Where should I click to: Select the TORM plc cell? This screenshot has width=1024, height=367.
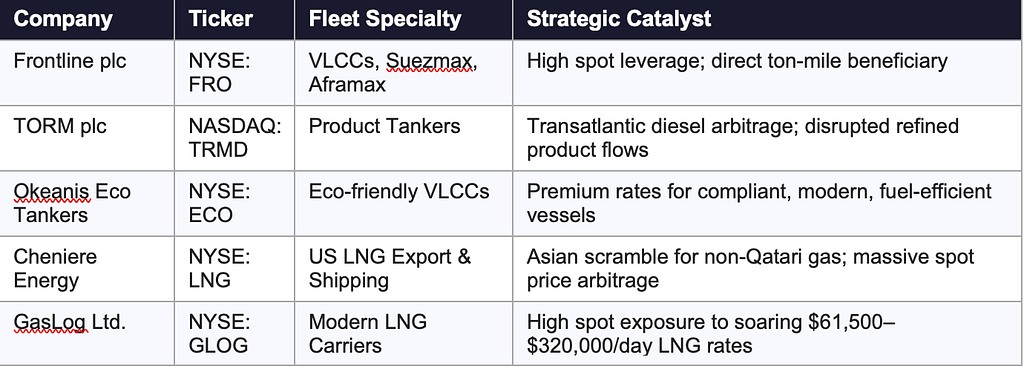tap(87, 138)
